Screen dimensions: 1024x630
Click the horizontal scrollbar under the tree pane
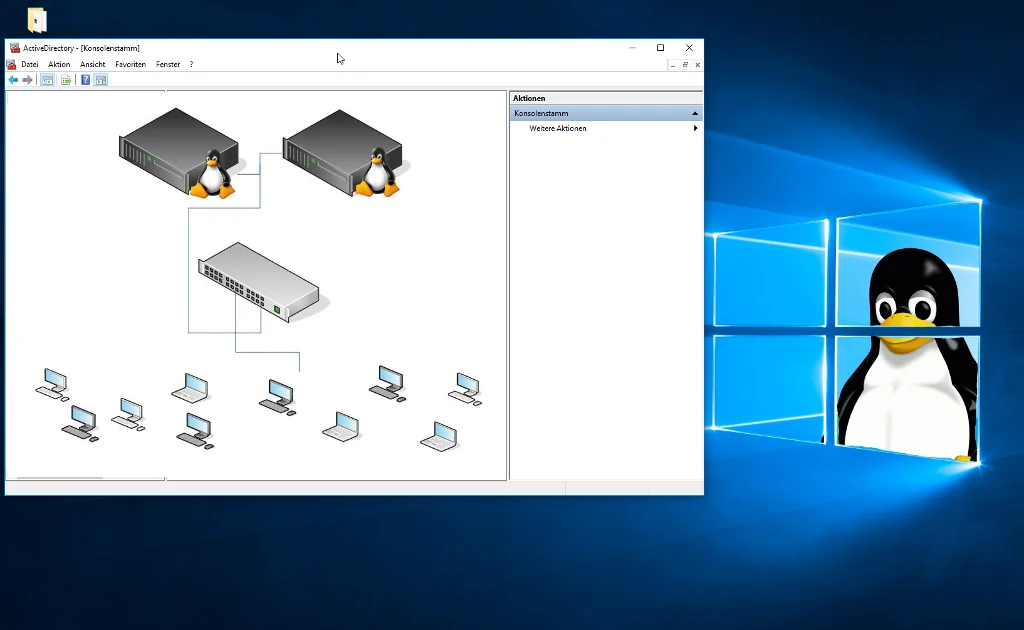tap(60, 478)
